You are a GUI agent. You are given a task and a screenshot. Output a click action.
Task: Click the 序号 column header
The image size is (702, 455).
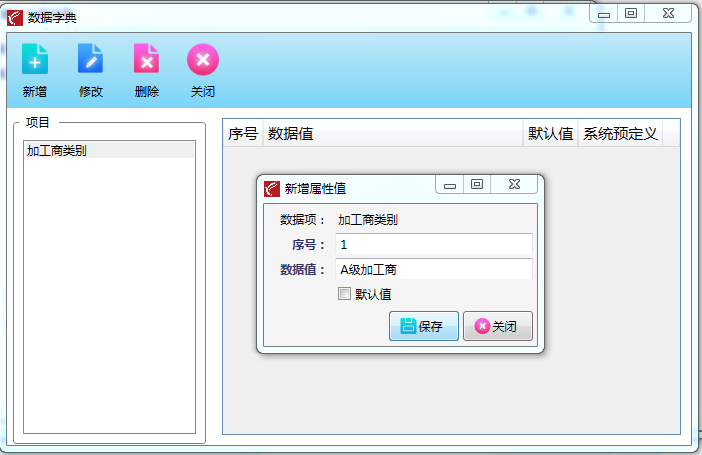click(243, 133)
